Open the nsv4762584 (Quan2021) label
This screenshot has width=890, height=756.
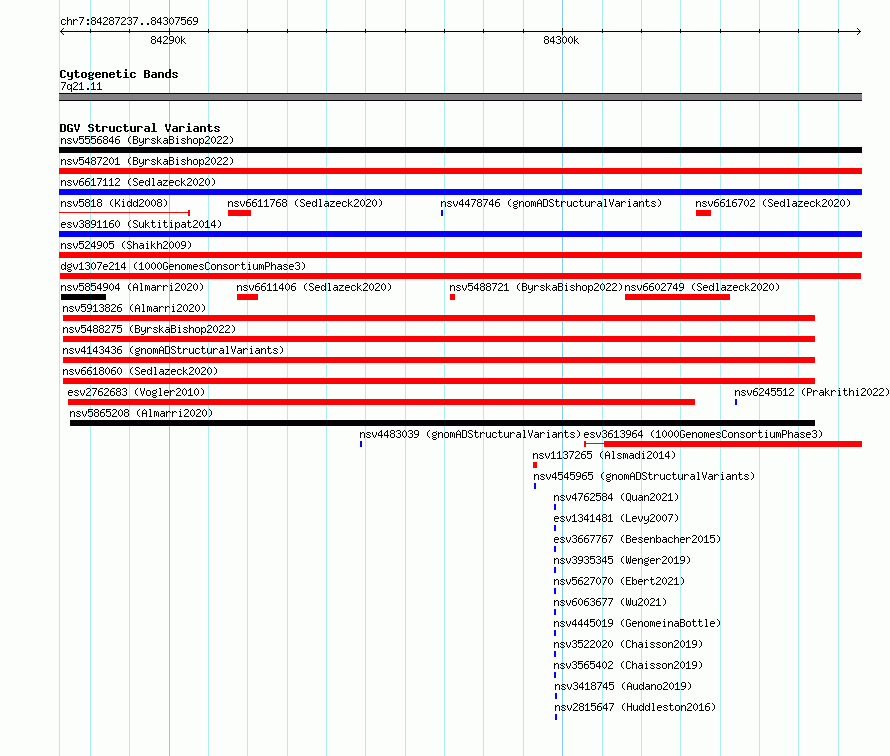tap(616, 497)
